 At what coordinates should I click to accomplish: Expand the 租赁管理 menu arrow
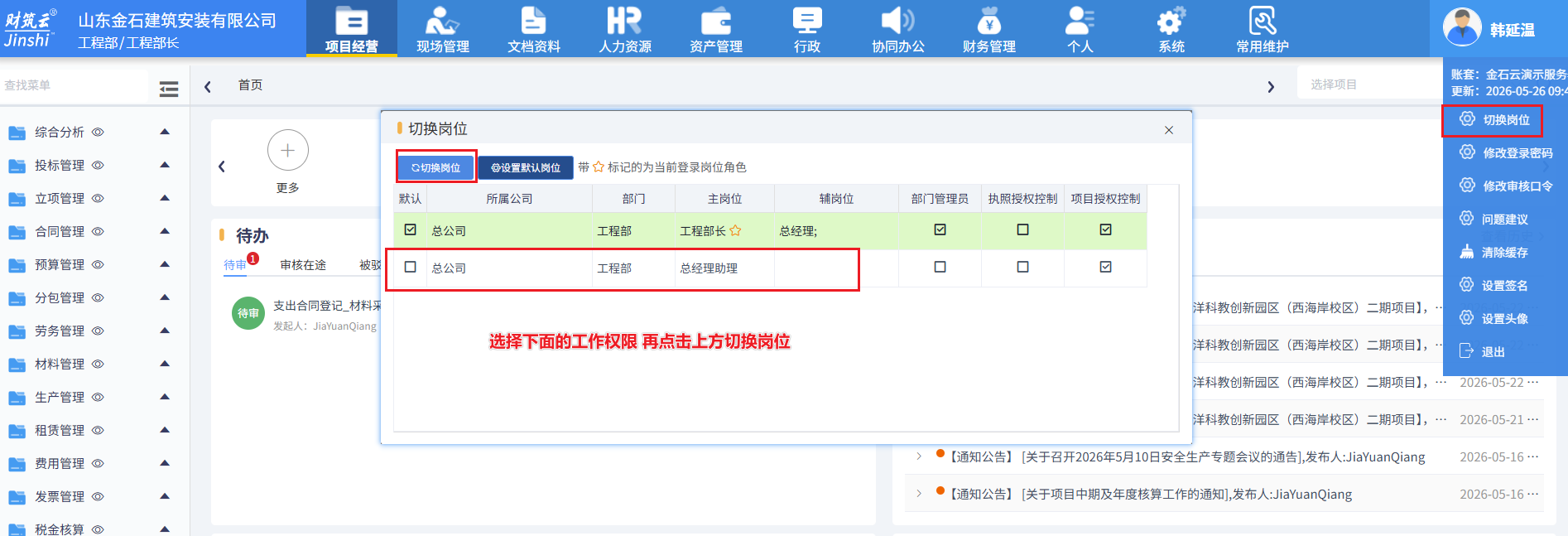(165, 430)
